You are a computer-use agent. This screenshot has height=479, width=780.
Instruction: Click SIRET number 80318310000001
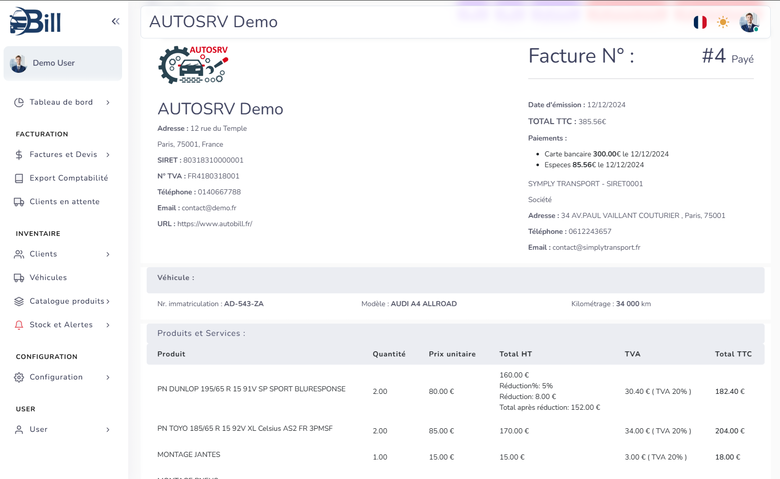213,160
